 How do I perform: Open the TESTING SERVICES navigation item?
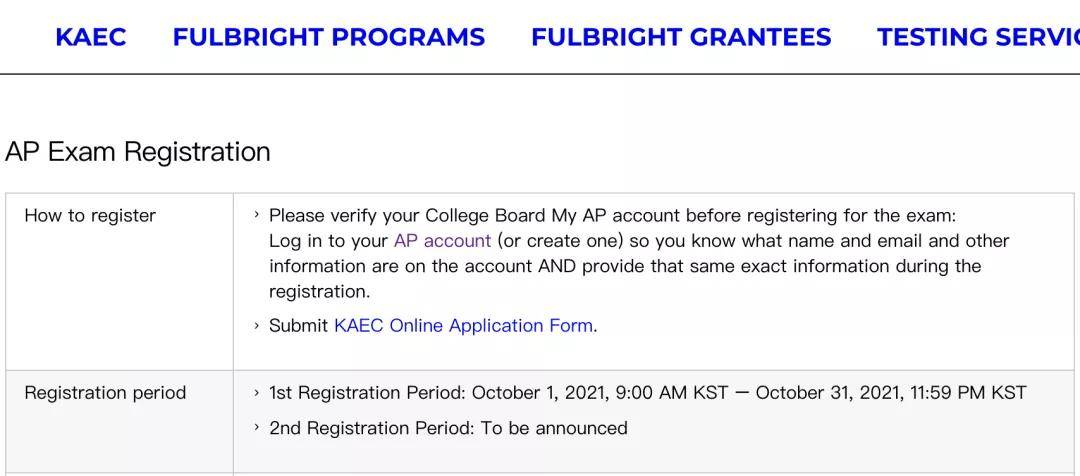pos(977,37)
